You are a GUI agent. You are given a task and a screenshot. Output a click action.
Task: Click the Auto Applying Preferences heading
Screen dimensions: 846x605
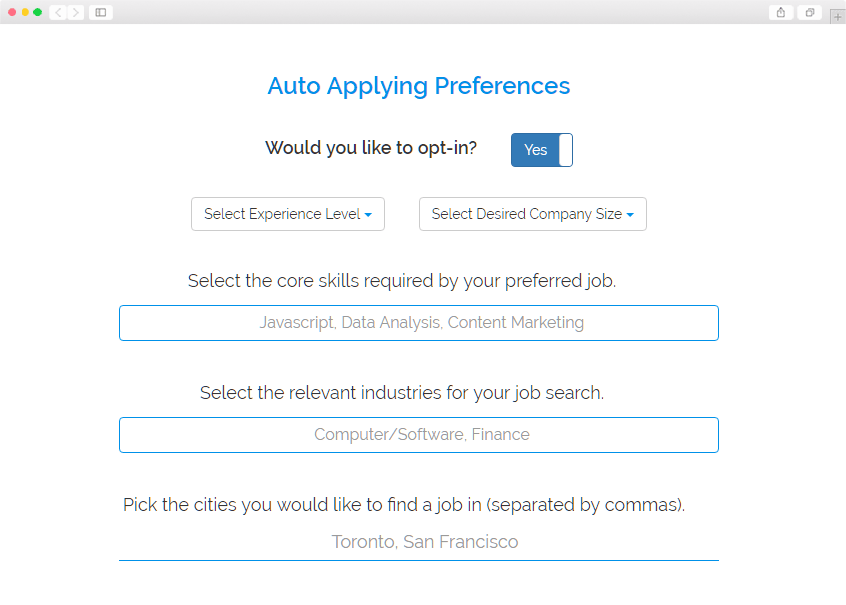pyautogui.click(x=418, y=86)
